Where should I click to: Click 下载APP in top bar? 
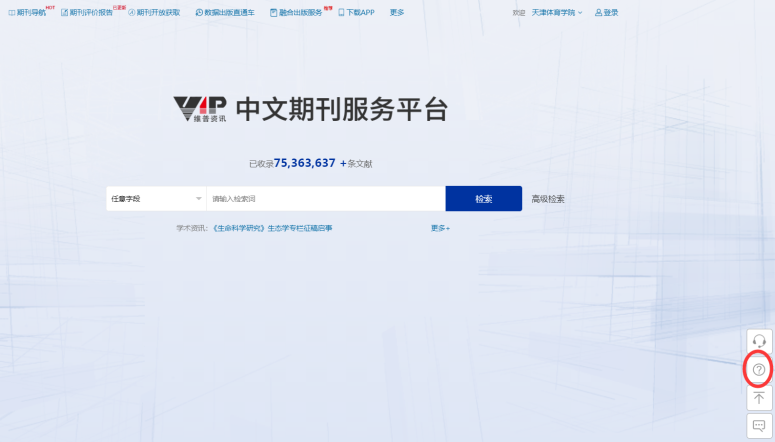(356, 12)
